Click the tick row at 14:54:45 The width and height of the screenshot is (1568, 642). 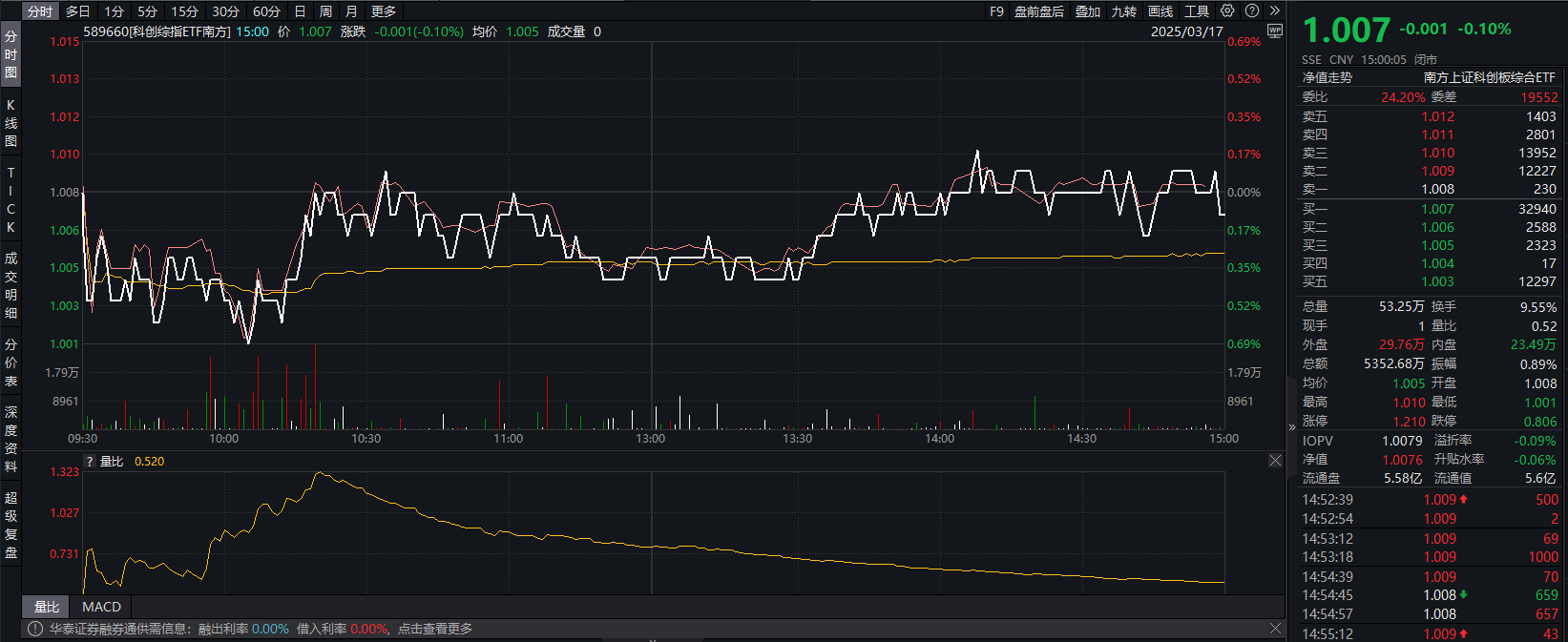pyautogui.click(x=1430, y=594)
